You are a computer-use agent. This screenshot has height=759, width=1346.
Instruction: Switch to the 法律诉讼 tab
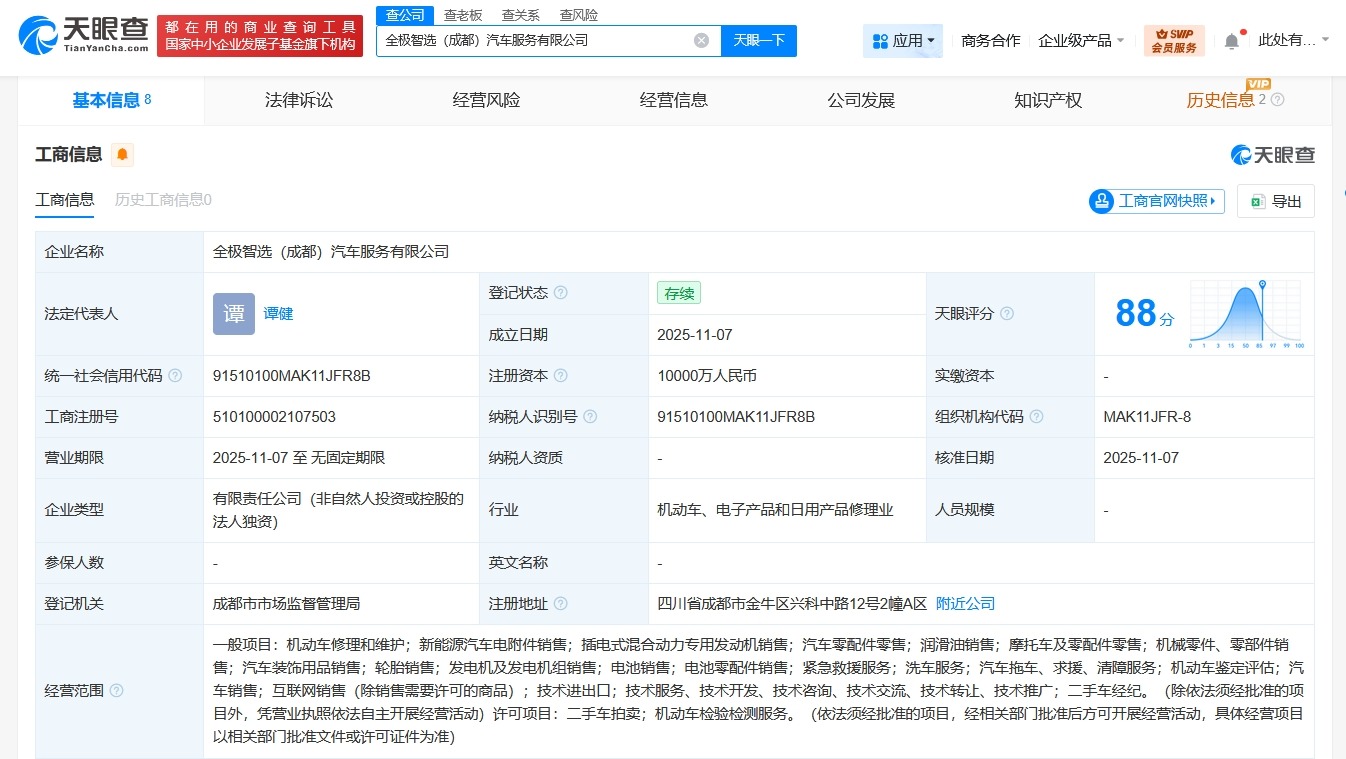point(298,100)
